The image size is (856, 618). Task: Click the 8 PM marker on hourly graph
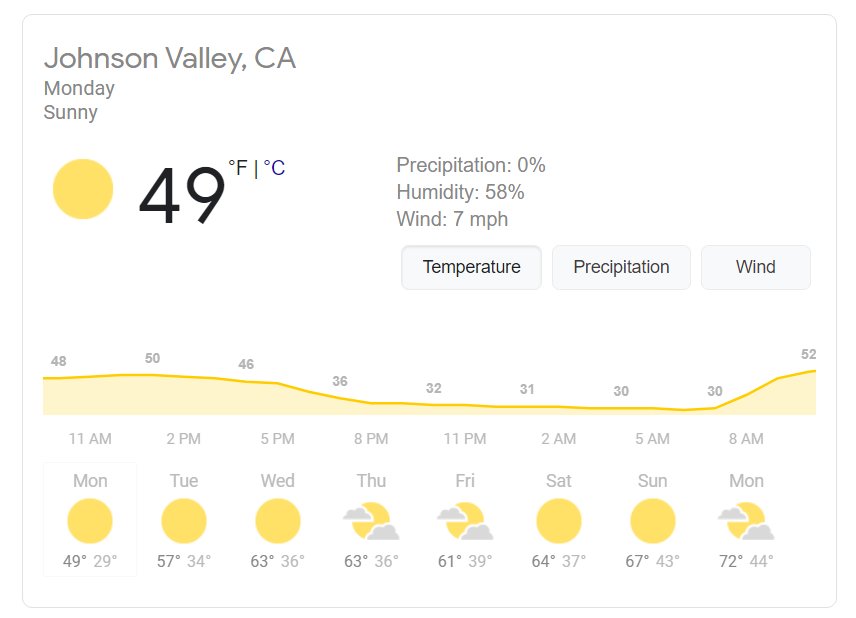click(371, 439)
